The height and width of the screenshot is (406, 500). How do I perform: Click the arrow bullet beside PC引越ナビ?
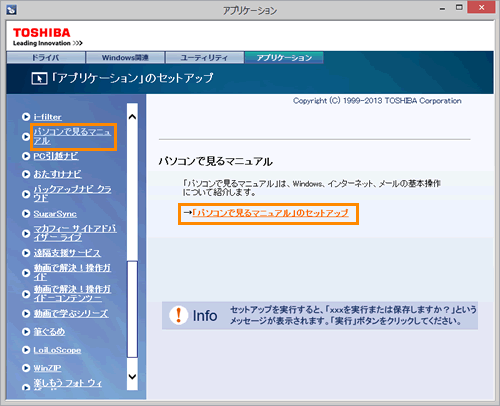(26, 156)
